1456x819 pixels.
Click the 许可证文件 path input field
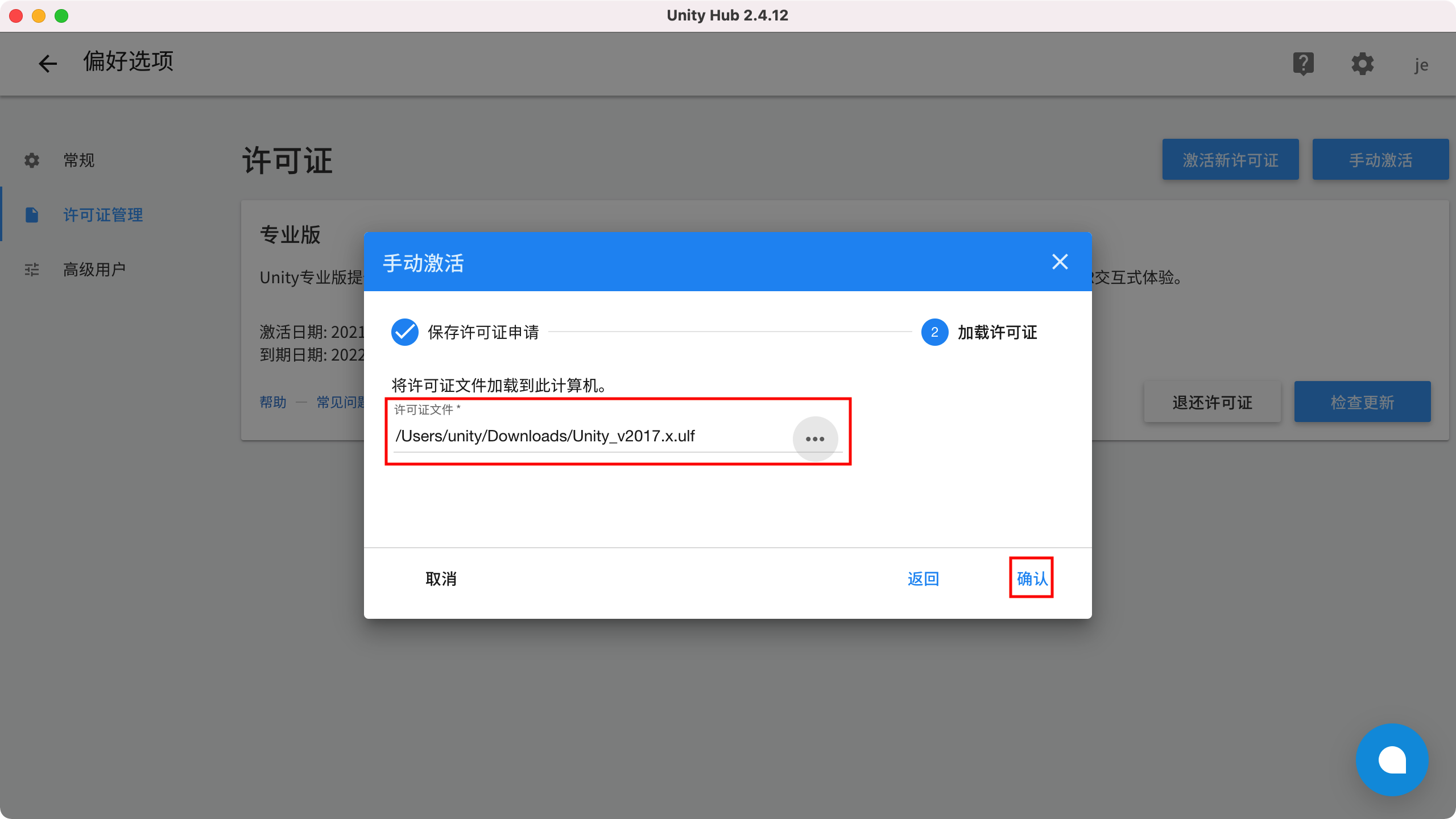click(x=569, y=436)
